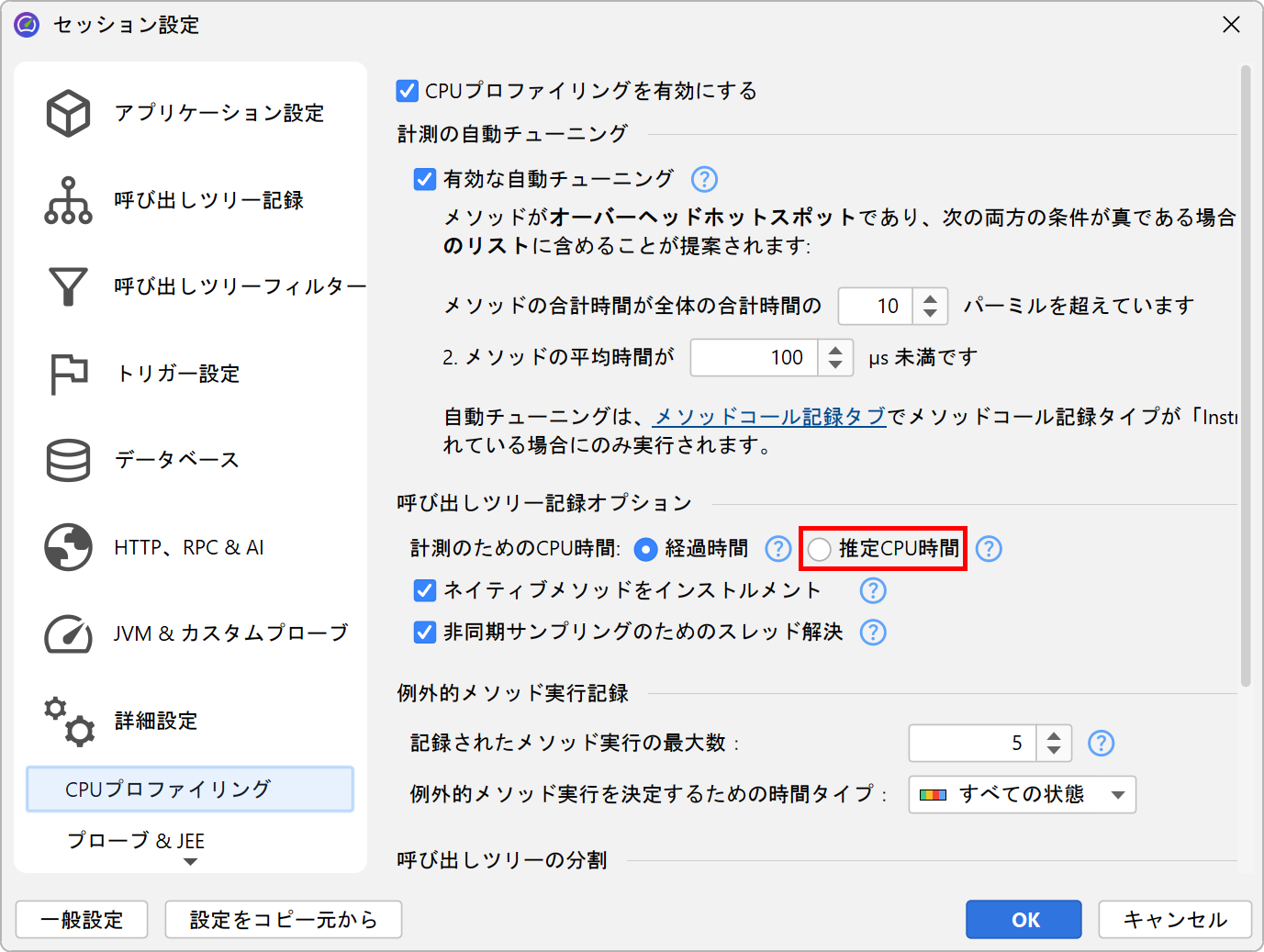Select the 呼び出しツリー記録 tree icon

tap(68, 200)
